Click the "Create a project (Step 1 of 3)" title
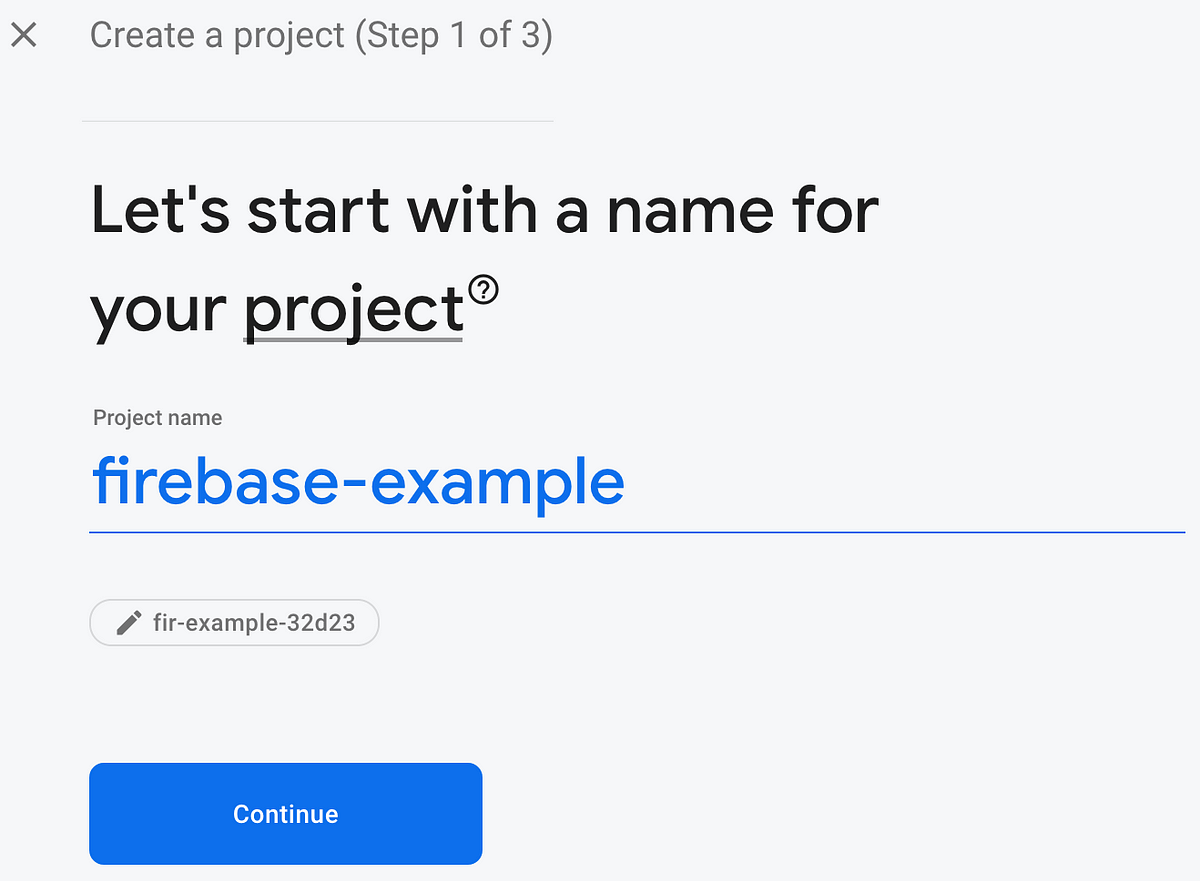 coord(321,36)
